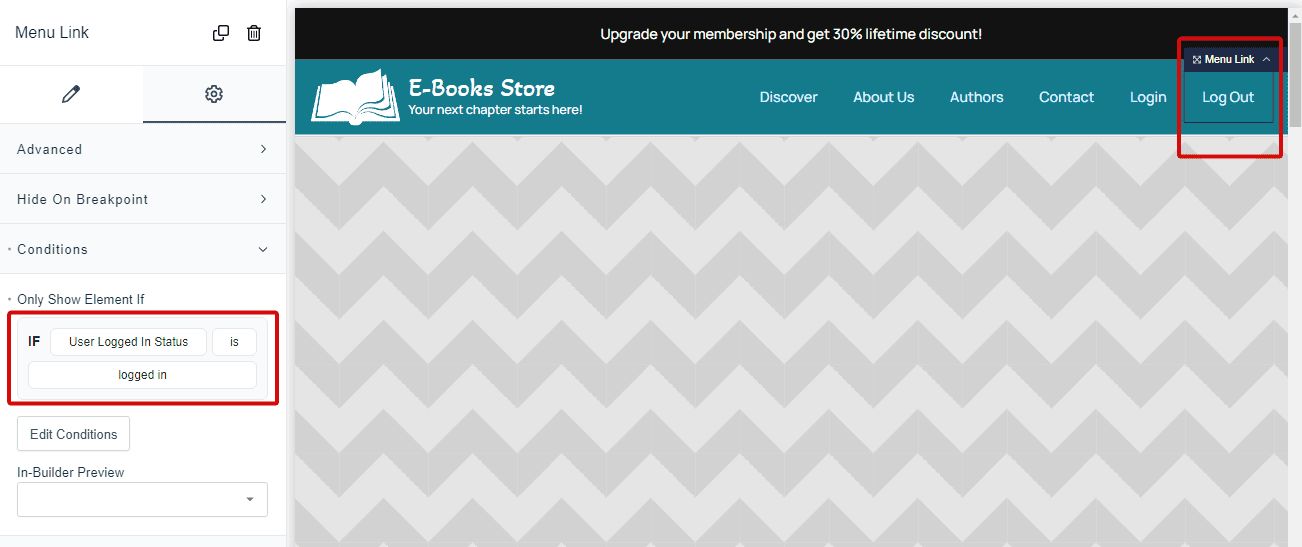Click the Authors nav link

click(976, 97)
